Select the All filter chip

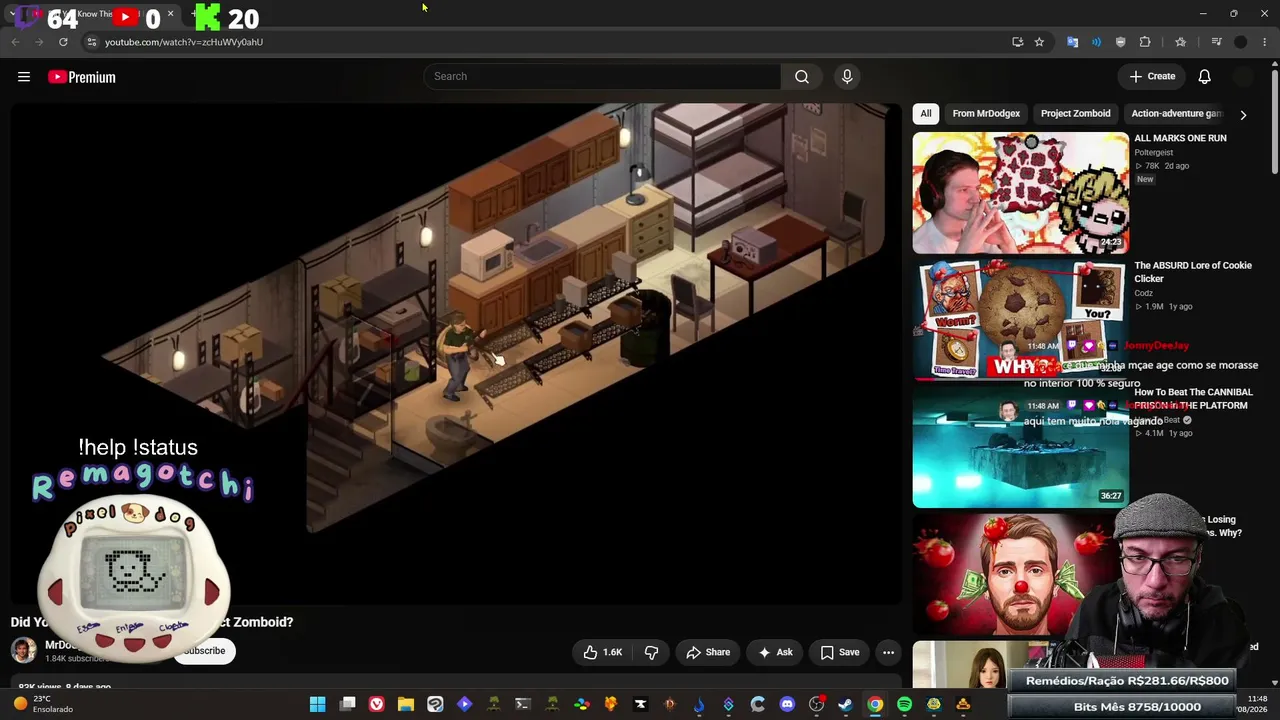[x=926, y=114]
